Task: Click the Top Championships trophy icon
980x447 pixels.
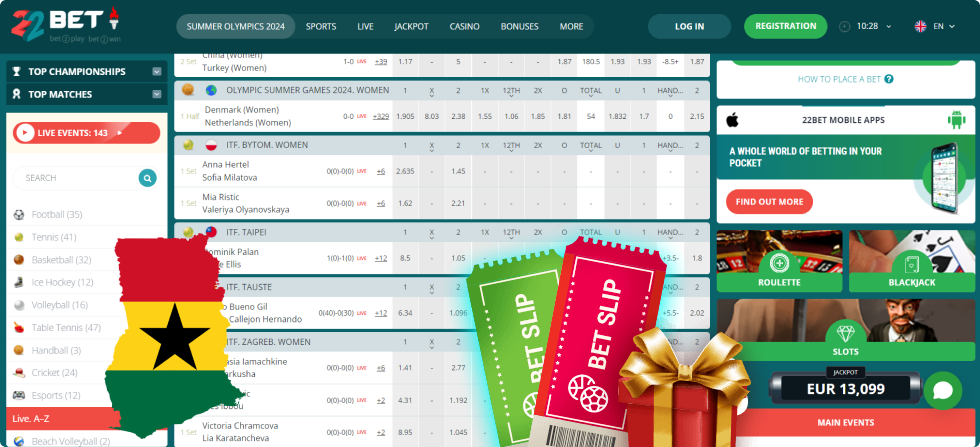Action: 17,71
